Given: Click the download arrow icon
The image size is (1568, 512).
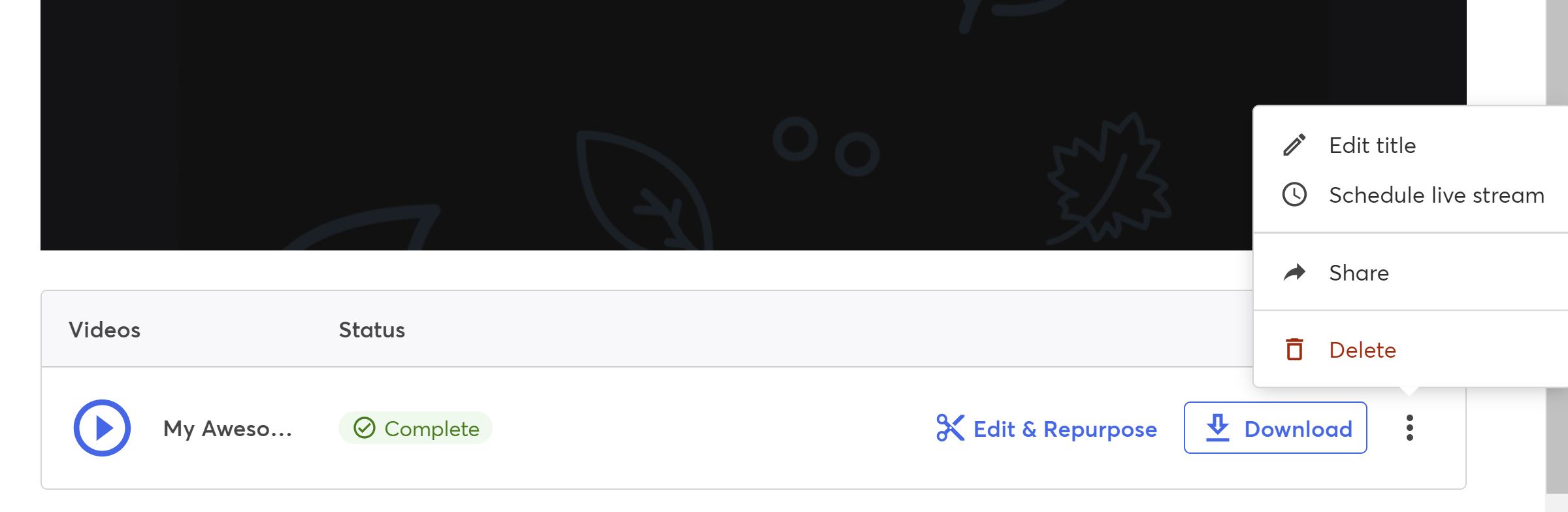Looking at the screenshot, I should (x=1217, y=428).
